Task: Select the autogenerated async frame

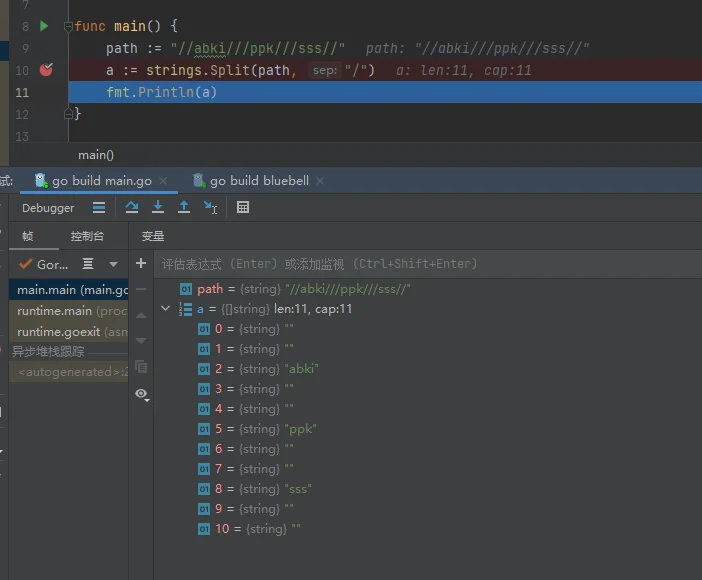Action: tap(68, 372)
